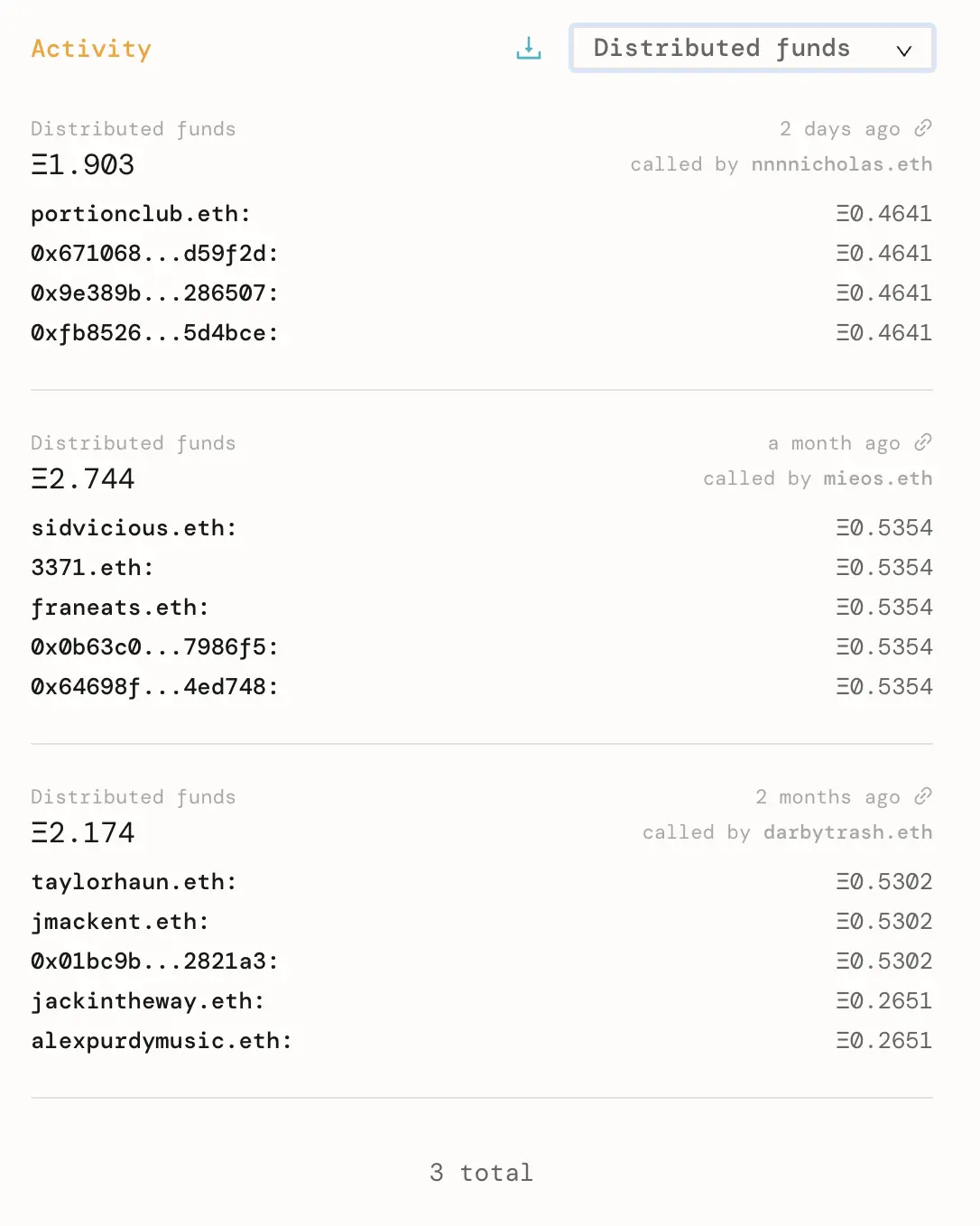The image size is (980, 1226).
Task: Click franeats.eth recipient
Action: [119, 607]
